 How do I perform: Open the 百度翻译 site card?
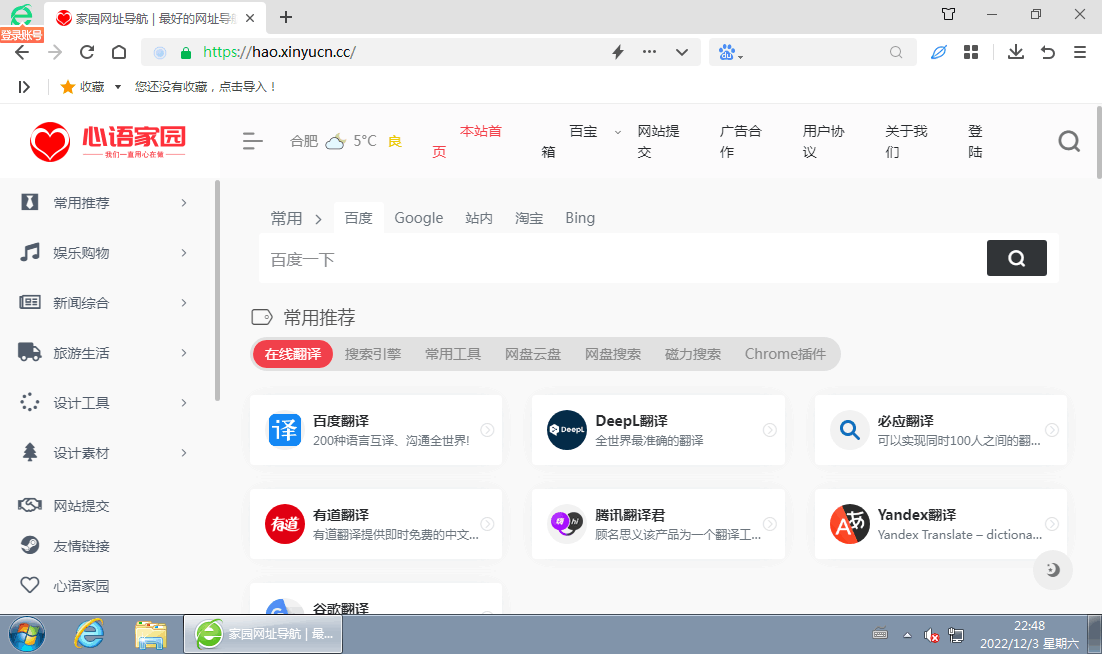pyautogui.click(x=376, y=430)
